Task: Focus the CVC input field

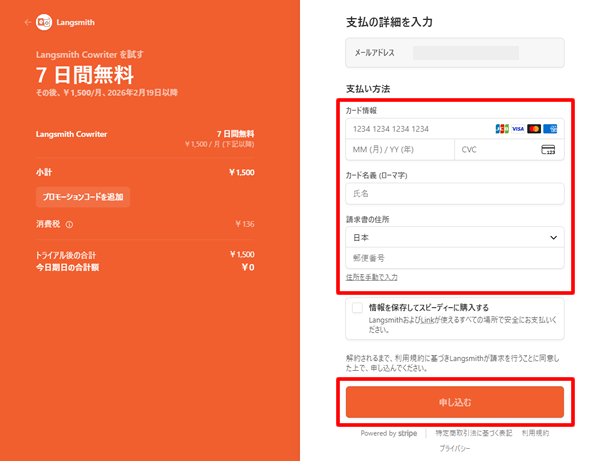Action: 509,150
